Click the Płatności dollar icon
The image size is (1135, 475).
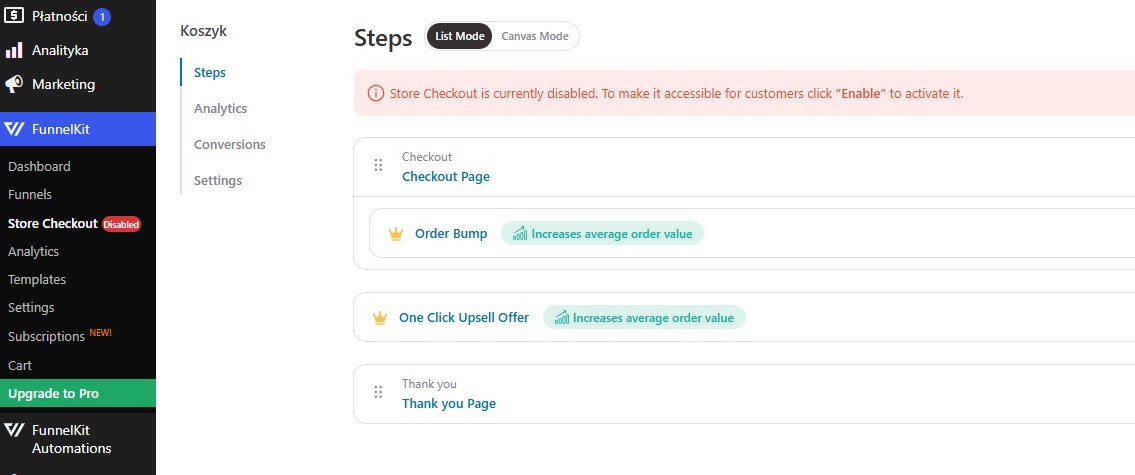point(14,16)
